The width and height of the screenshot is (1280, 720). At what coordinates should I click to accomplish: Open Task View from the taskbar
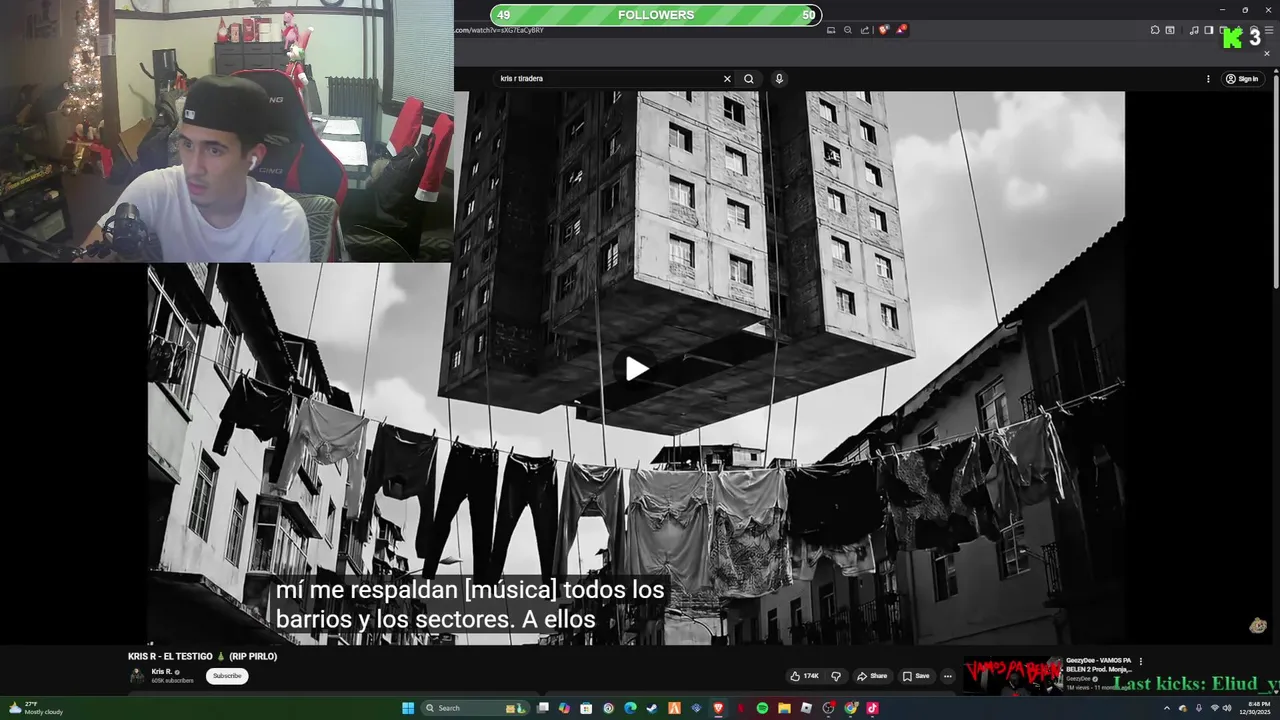coord(543,708)
